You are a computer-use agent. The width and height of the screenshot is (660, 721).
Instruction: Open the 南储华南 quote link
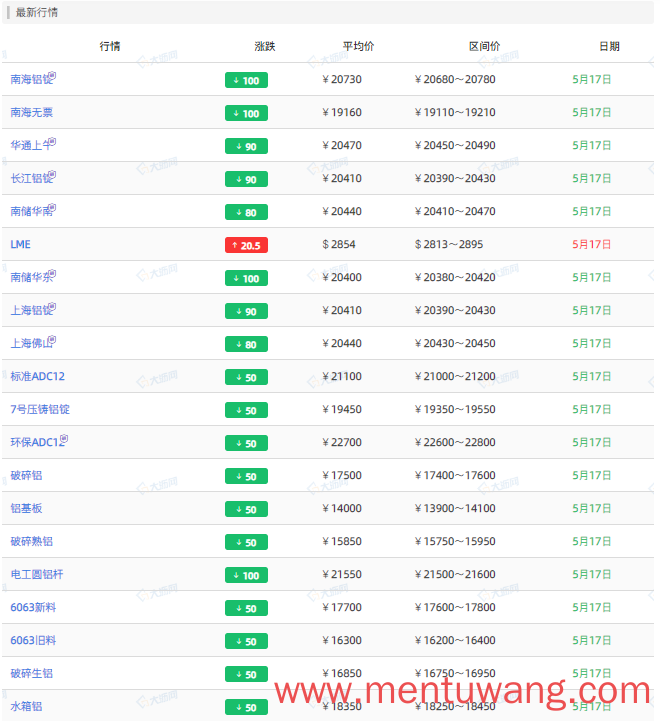[31, 212]
